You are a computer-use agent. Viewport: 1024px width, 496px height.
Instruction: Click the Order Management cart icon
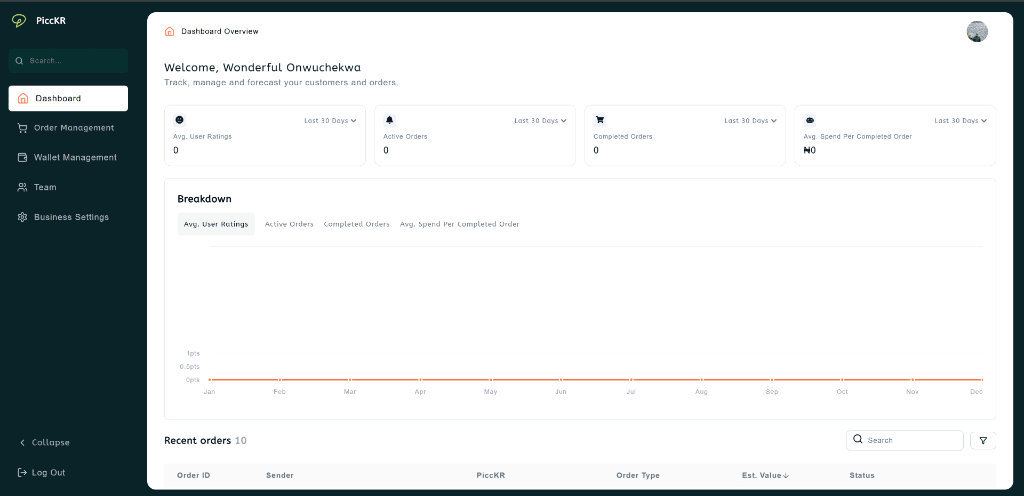click(x=22, y=128)
